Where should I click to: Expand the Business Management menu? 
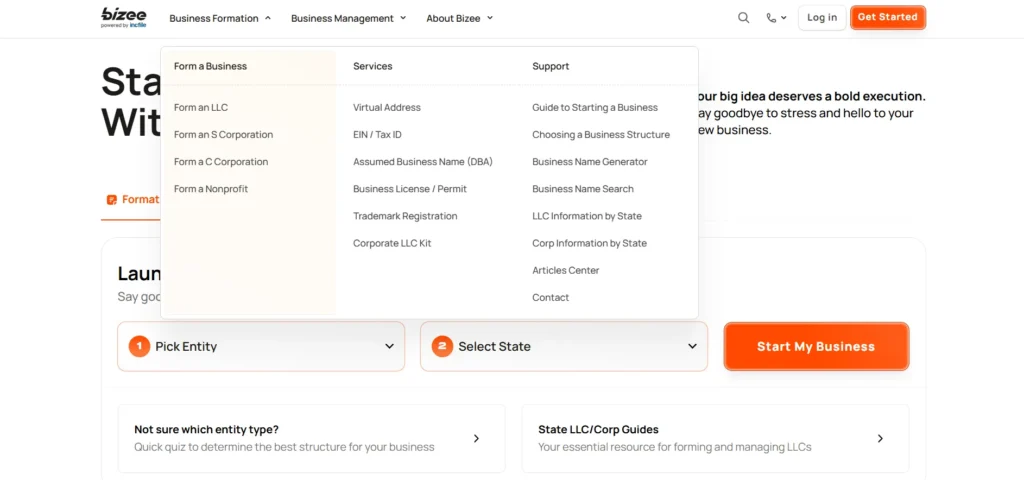tap(348, 18)
